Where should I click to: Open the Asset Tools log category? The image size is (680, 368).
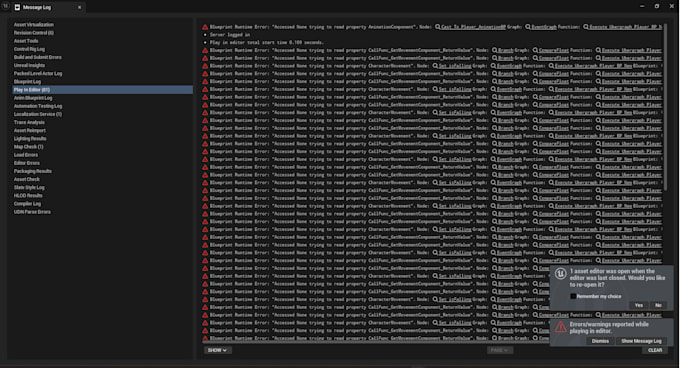[x=26, y=41]
